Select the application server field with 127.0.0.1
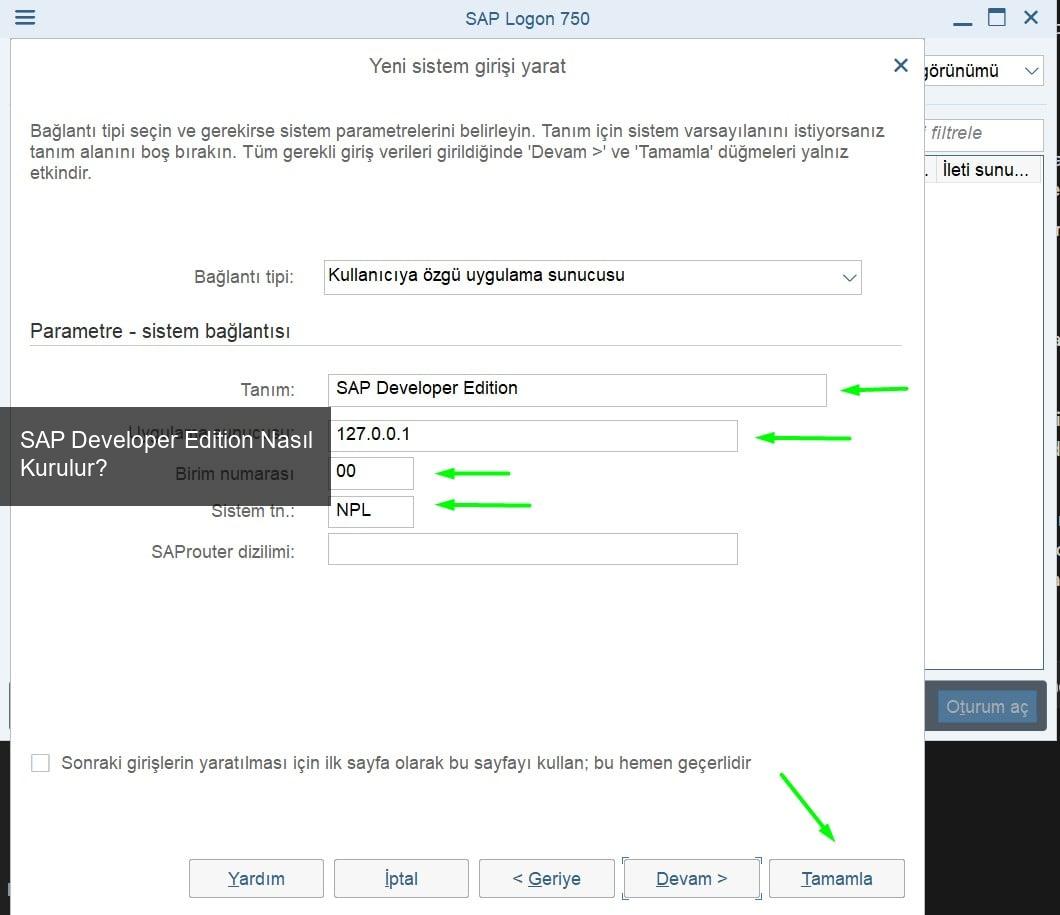This screenshot has width=1060, height=915. pyautogui.click(x=532, y=435)
